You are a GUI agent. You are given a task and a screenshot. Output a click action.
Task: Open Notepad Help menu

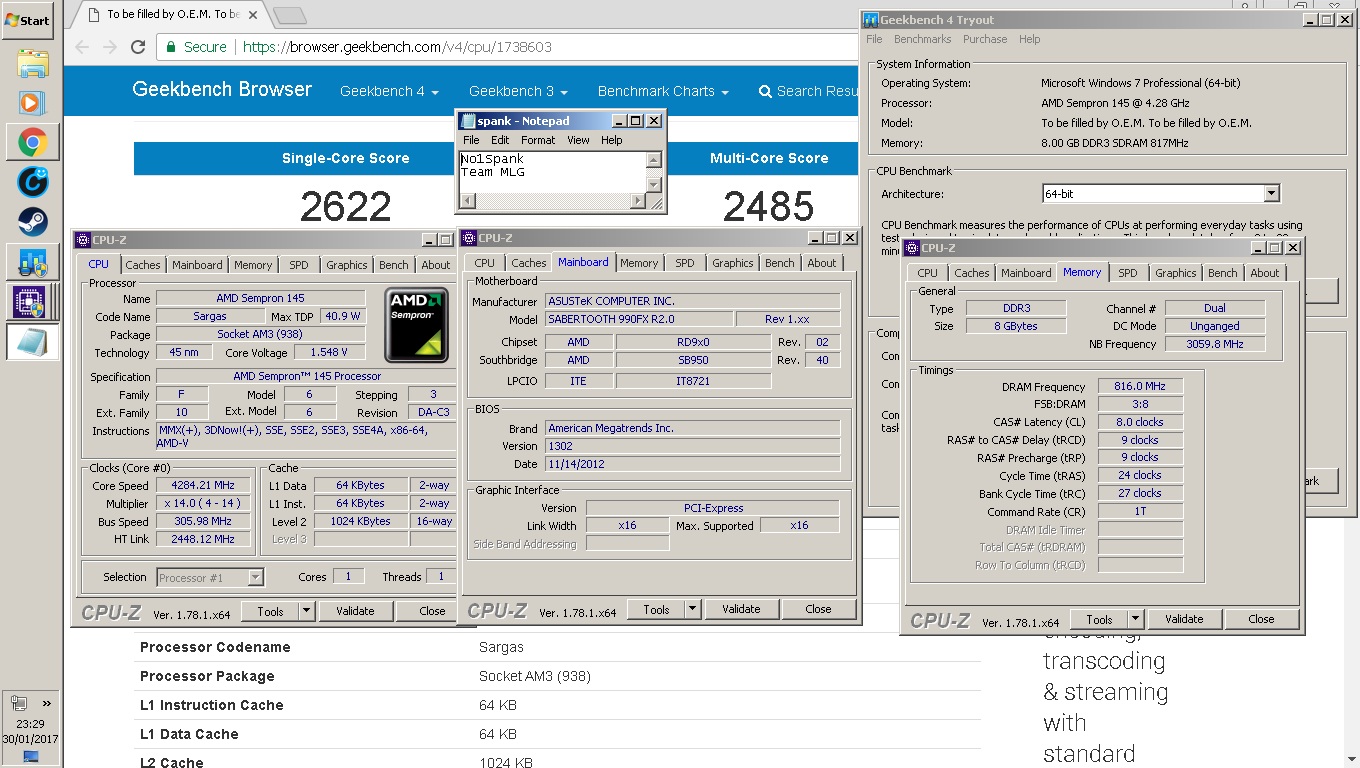[x=612, y=140]
